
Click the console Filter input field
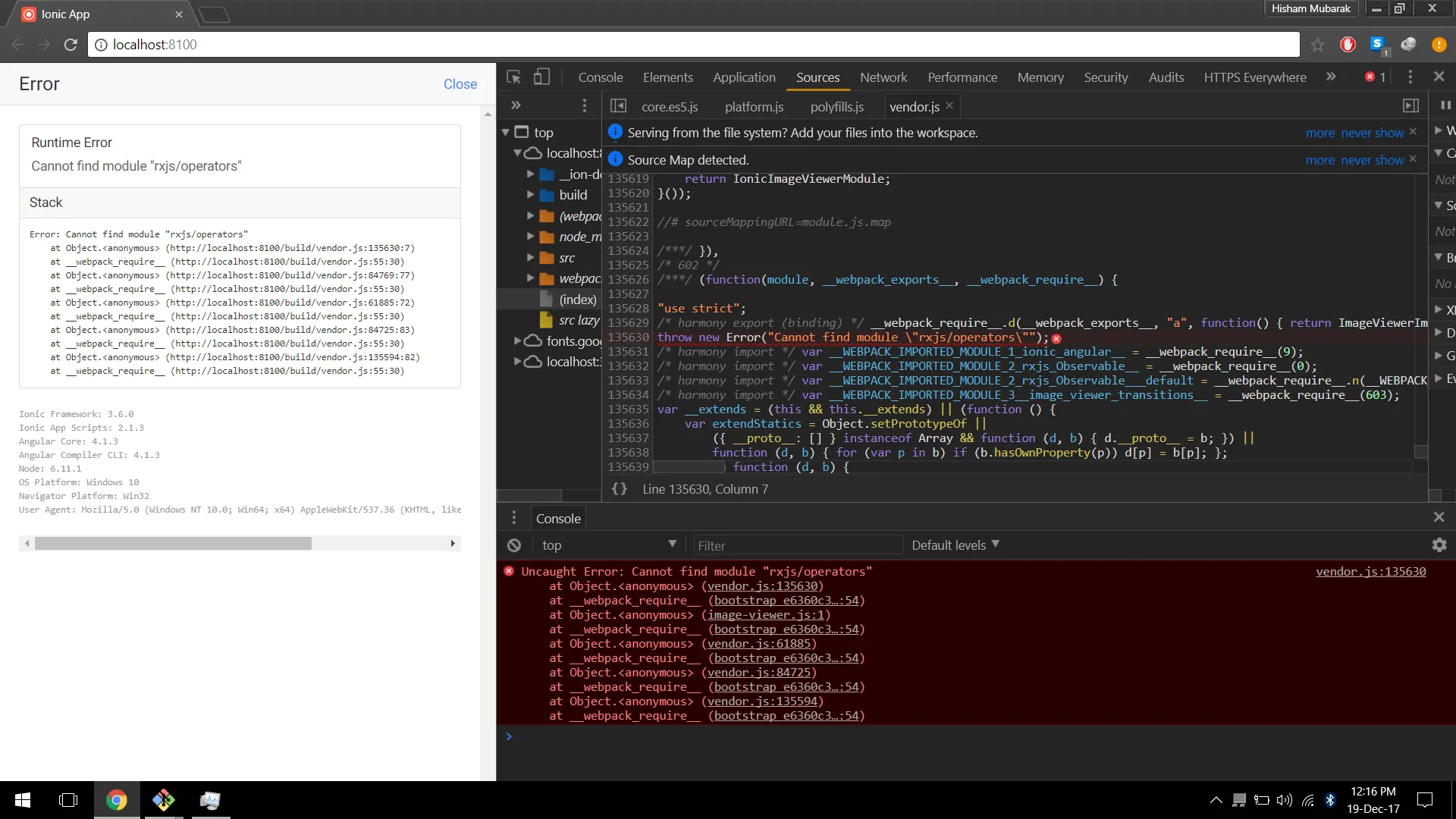coord(796,546)
